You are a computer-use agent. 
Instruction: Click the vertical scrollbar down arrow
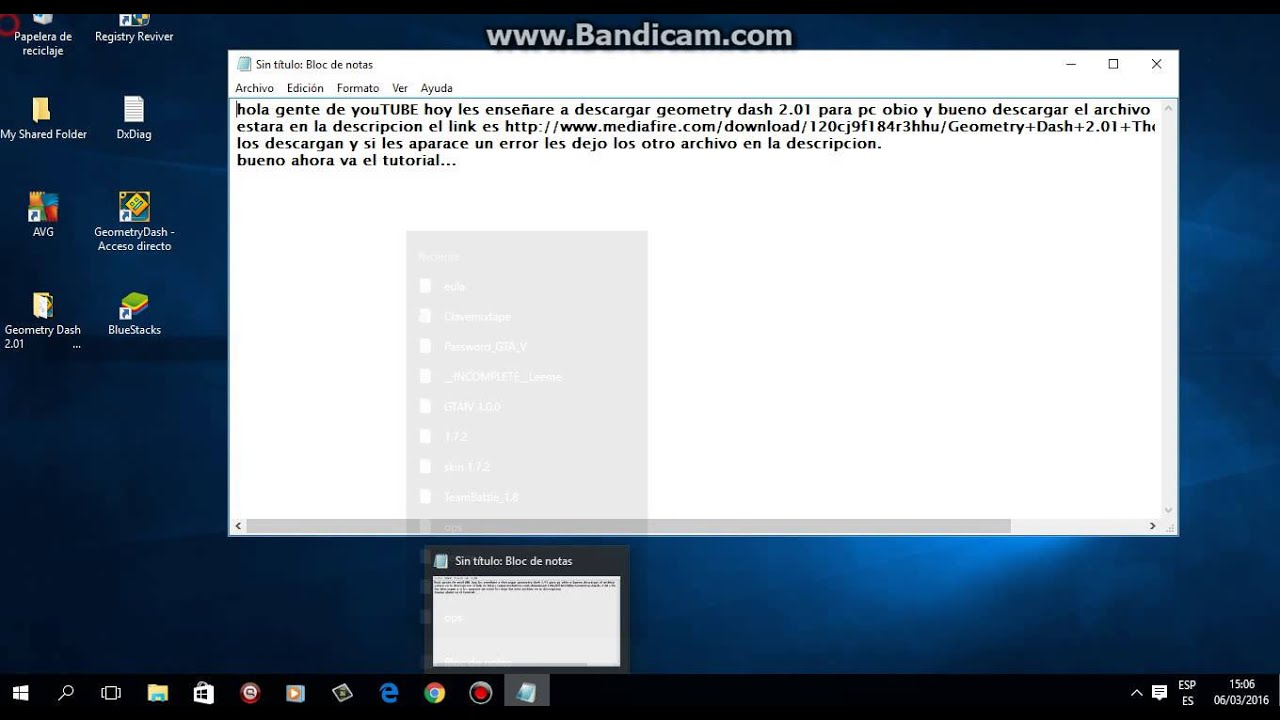[x=1169, y=509]
